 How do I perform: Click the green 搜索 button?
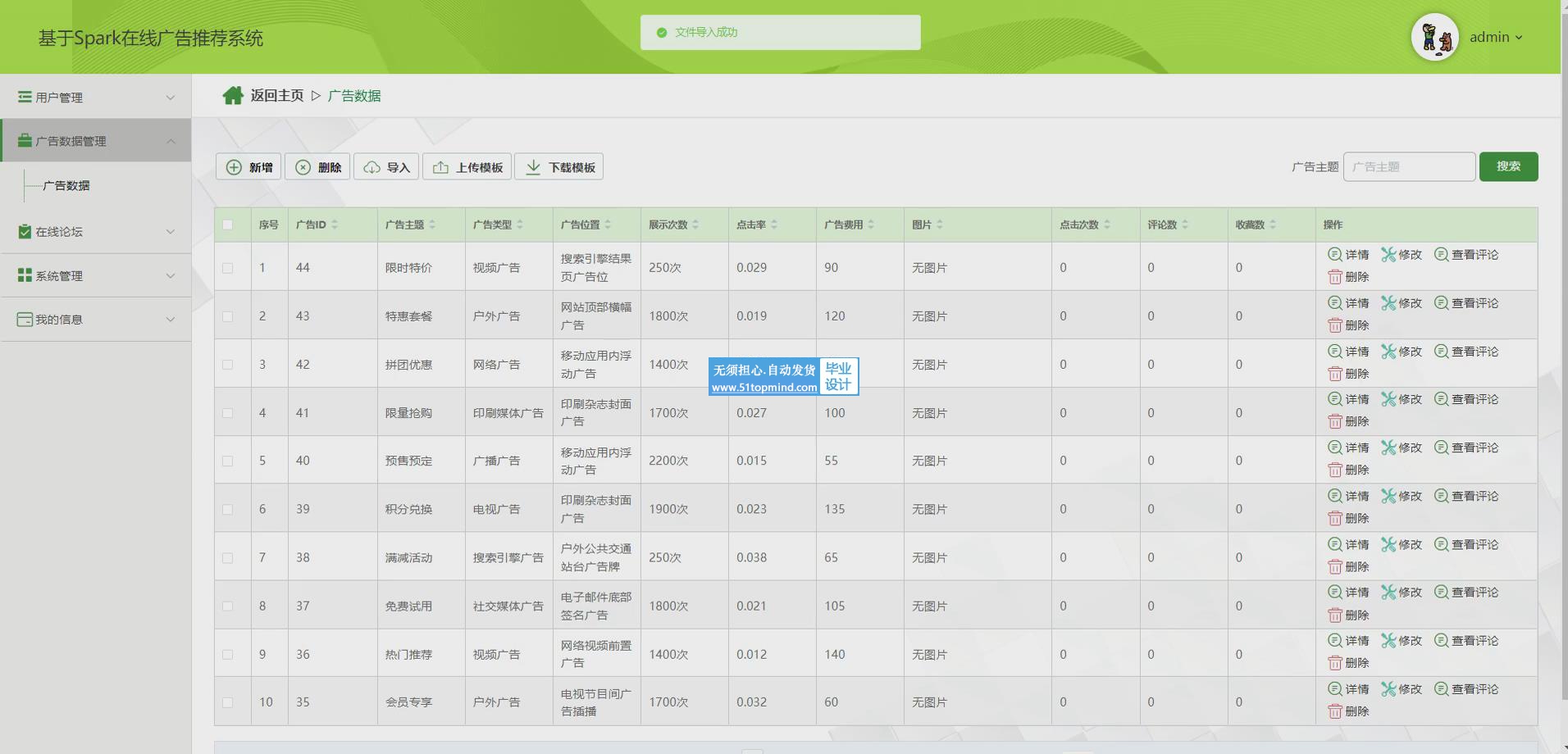point(1508,166)
